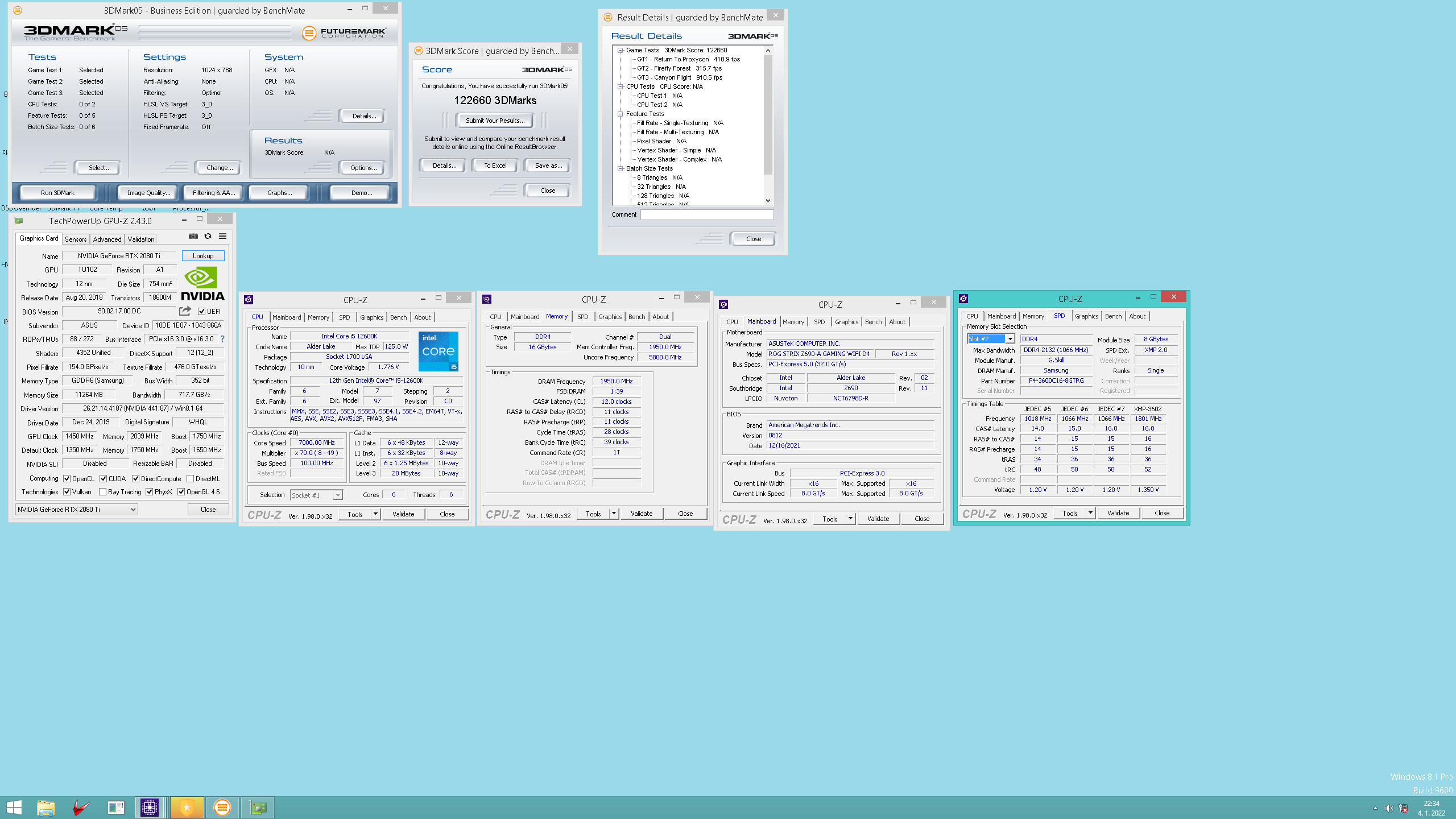Click the 3DMark orange taskbar icon

pyautogui.click(x=222, y=807)
